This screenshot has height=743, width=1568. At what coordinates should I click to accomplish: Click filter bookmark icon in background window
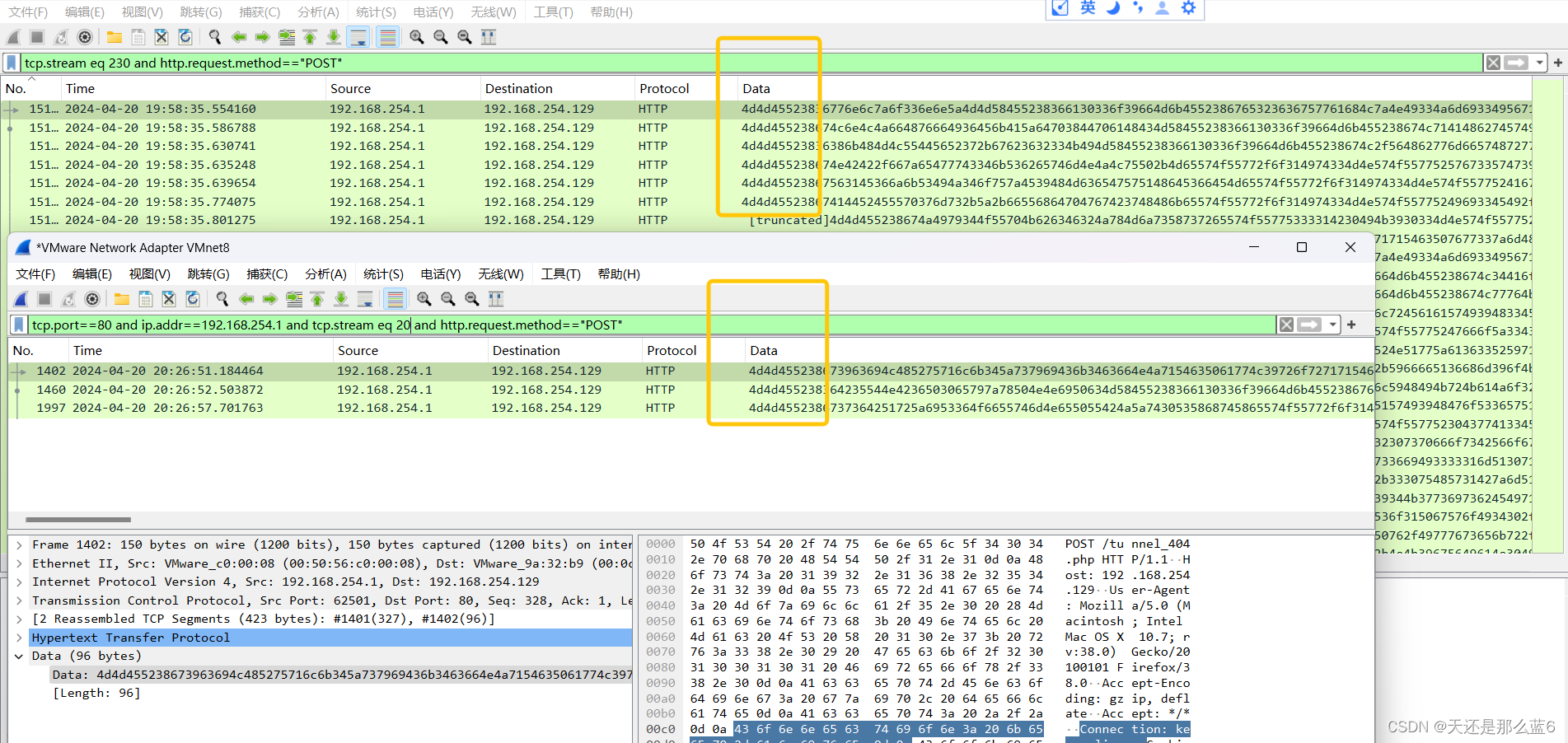pyautogui.click(x=12, y=63)
